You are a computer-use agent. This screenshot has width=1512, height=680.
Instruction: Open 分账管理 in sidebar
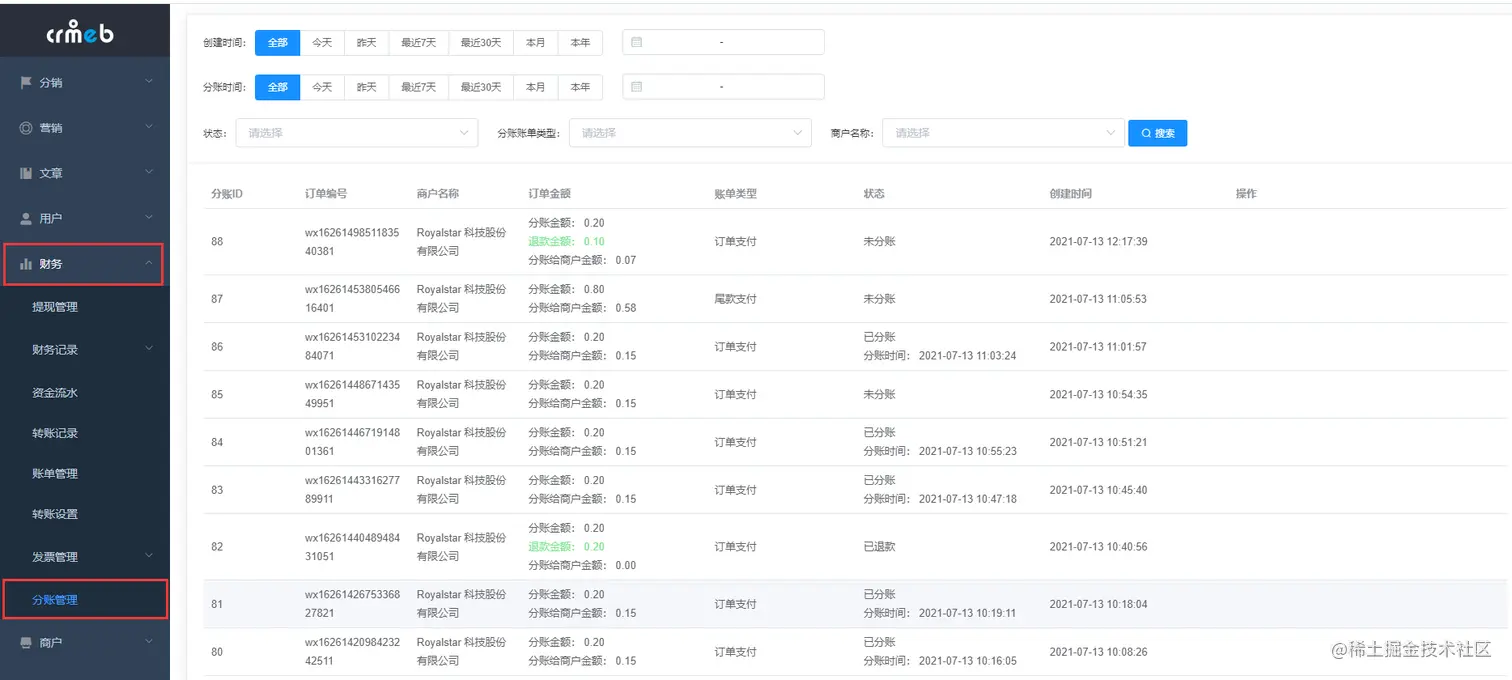click(x=55, y=600)
